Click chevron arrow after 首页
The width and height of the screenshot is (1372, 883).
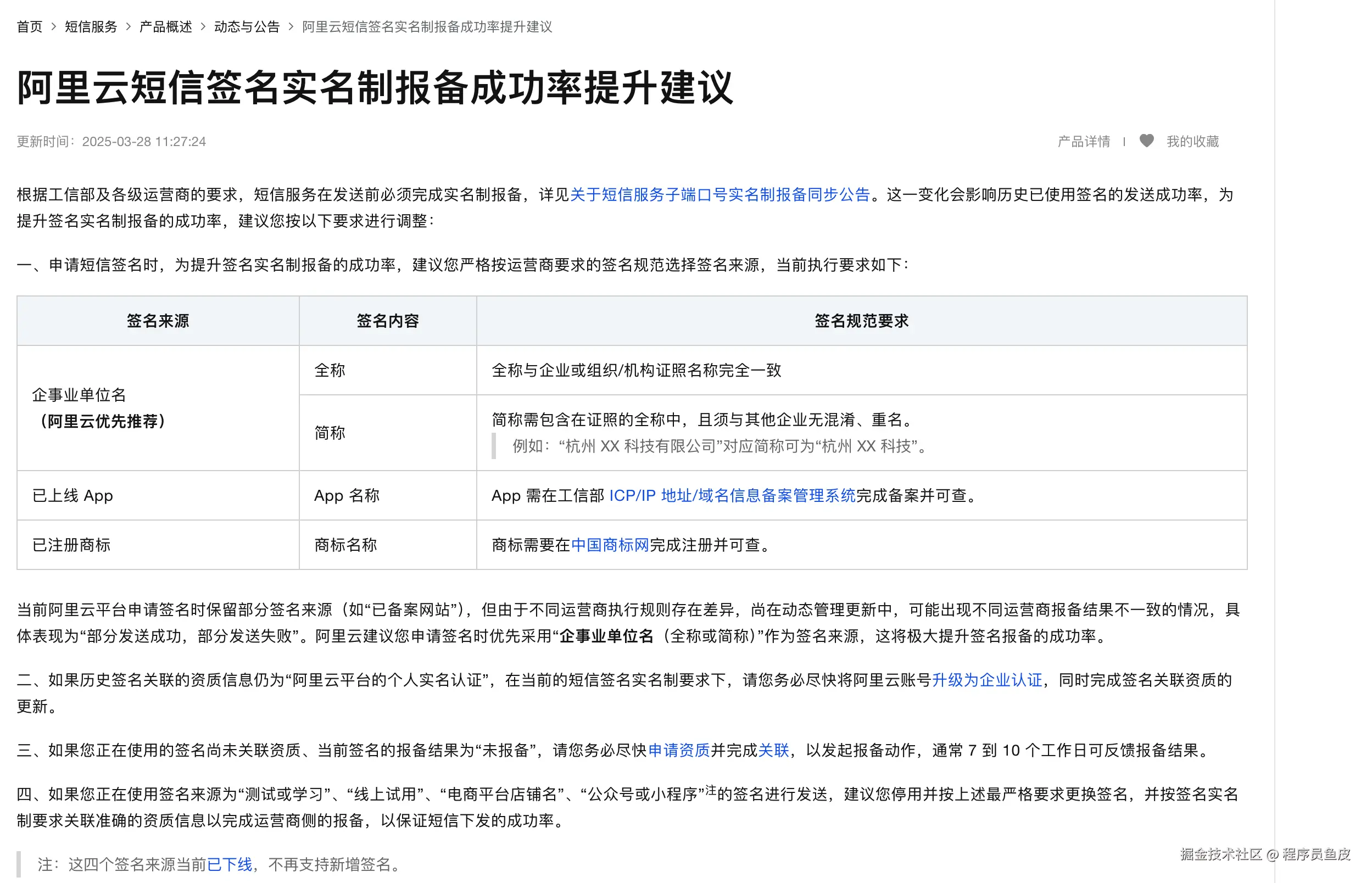[x=54, y=27]
